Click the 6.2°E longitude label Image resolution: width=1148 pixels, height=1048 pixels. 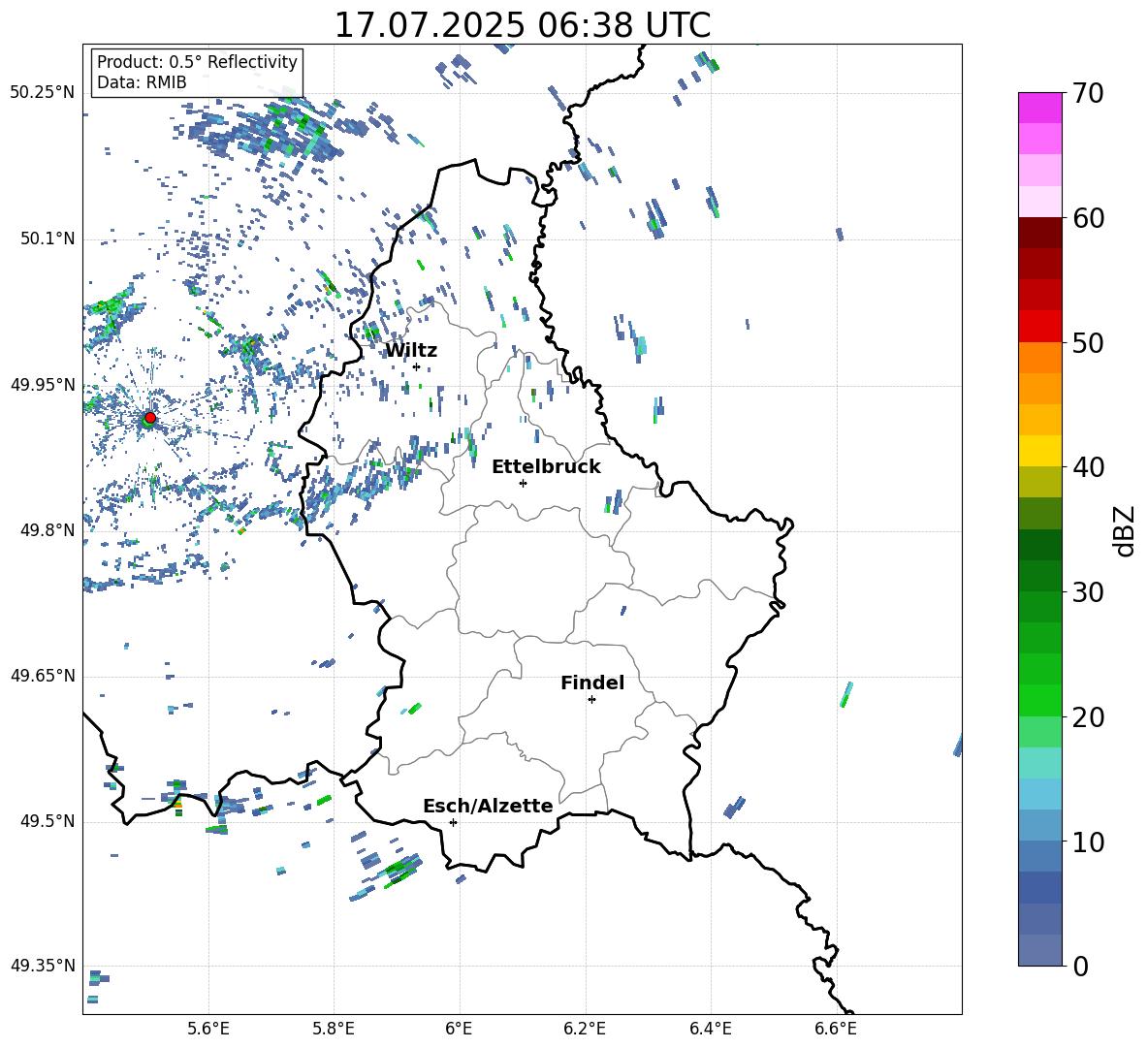[x=585, y=1029]
